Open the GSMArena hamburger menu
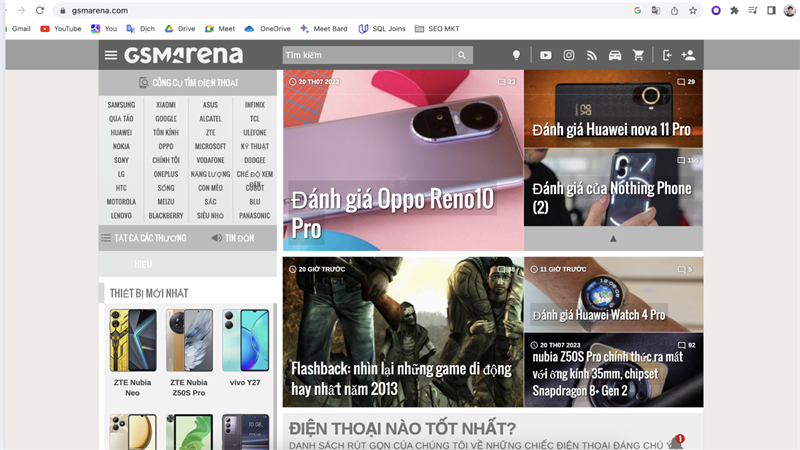The width and height of the screenshot is (800, 450). coord(111,55)
